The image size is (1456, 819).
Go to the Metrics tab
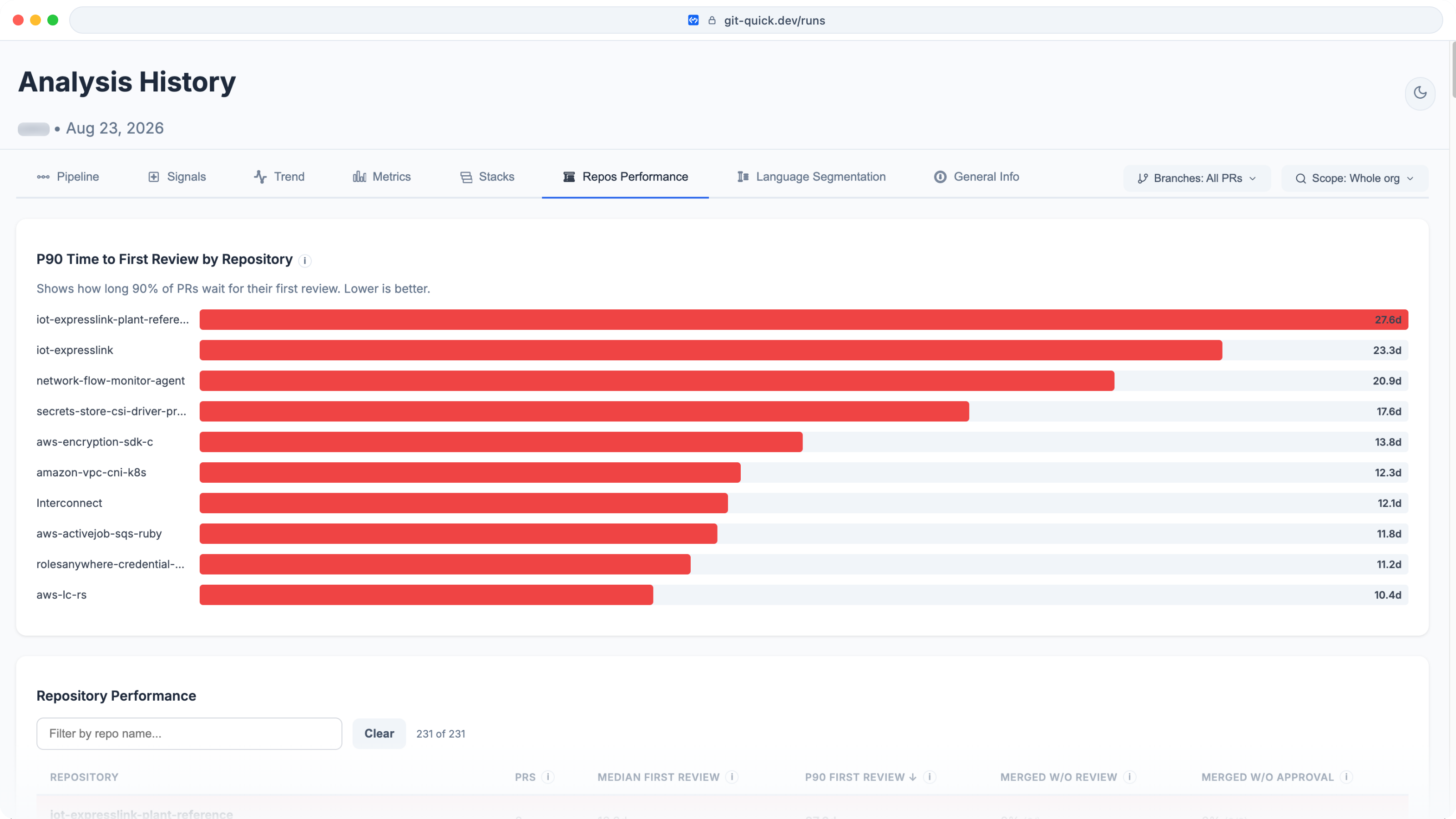coord(382,177)
